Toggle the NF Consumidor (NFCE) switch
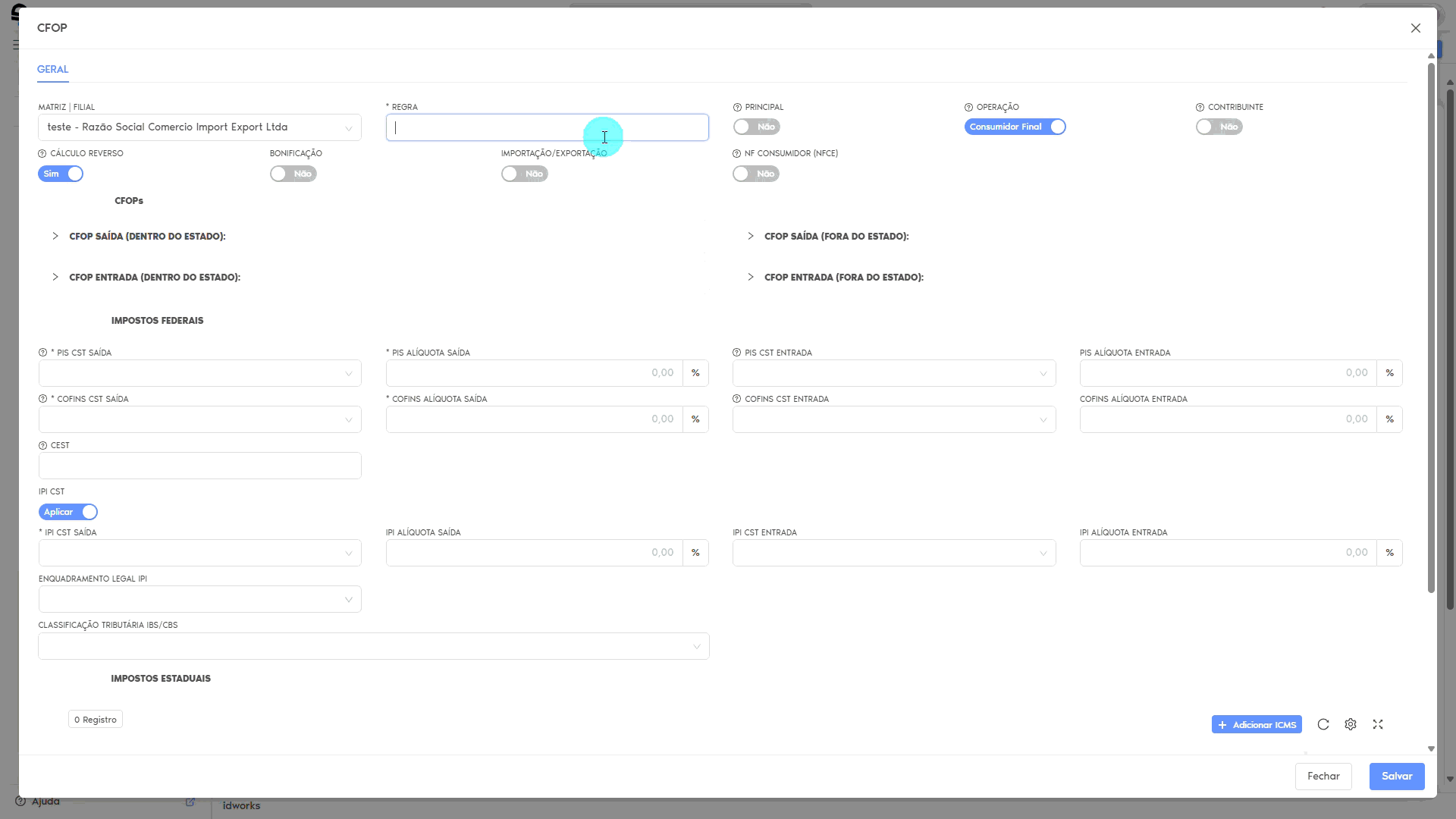Screen dimensions: 1456x819 (755, 174)
